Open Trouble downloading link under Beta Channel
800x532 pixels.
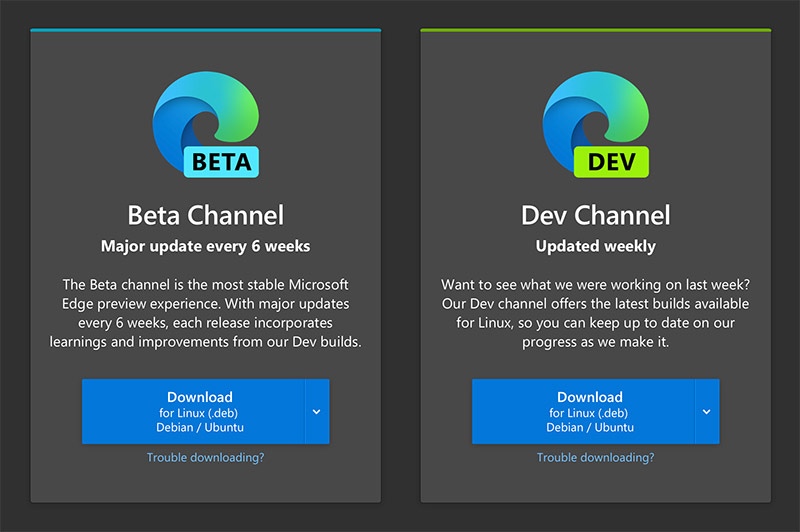[x=206, y=458]
